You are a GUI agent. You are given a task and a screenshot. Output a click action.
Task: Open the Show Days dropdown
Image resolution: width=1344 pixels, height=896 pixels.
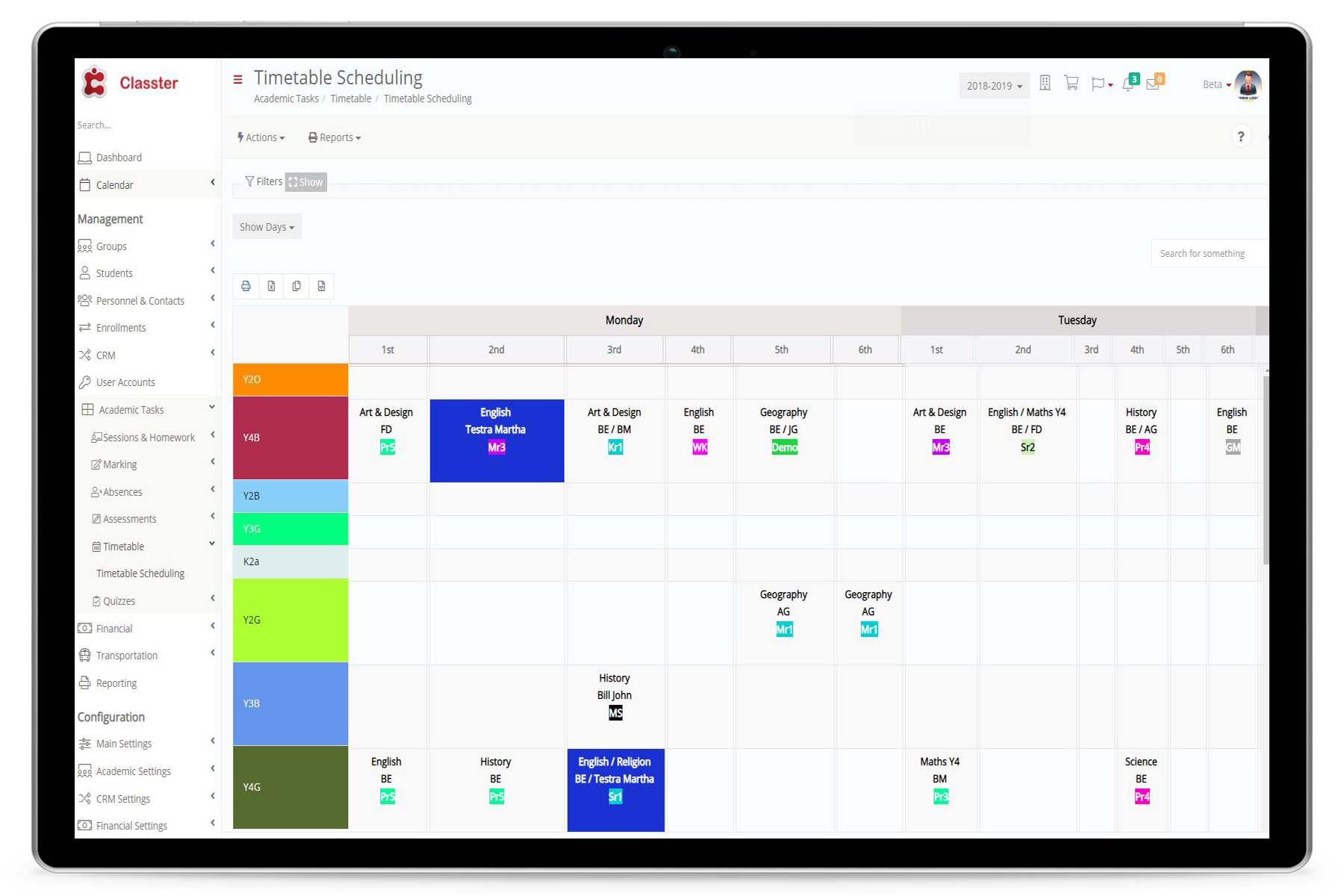pyautogui.click(x=267, y=227)
